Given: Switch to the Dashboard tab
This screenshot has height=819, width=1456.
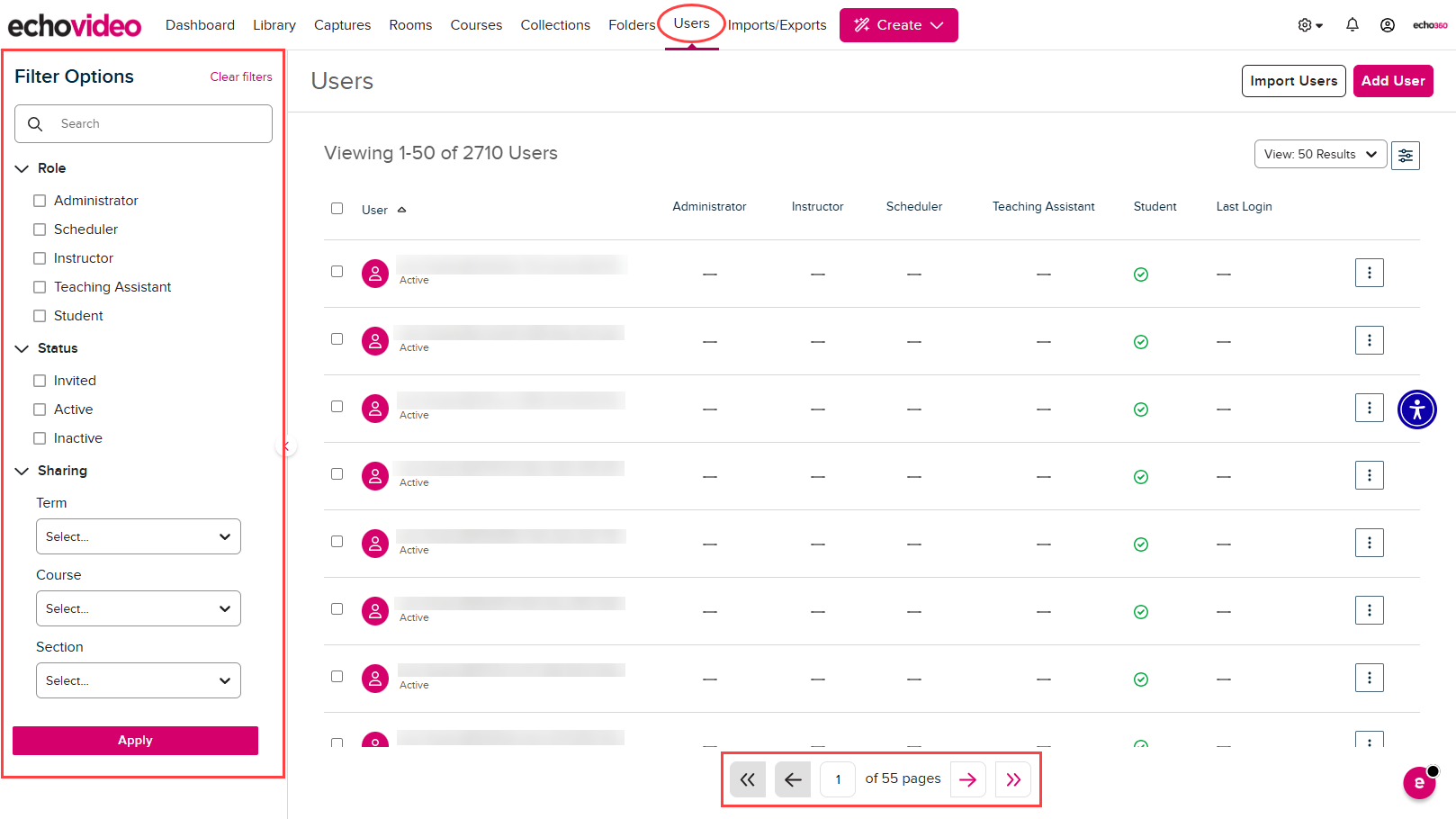Looking at the screenshot, I should tap(200, 24).
